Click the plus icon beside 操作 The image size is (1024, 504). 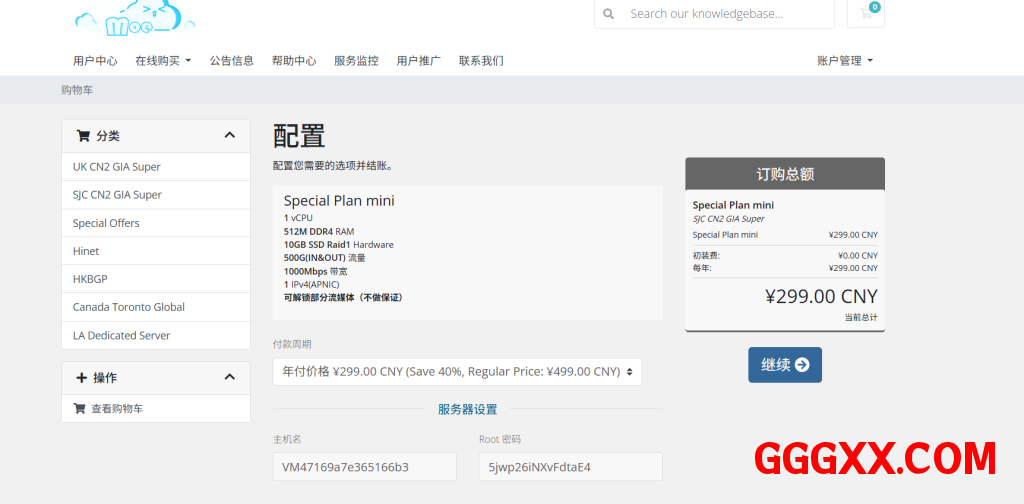(x=82, y=378)
